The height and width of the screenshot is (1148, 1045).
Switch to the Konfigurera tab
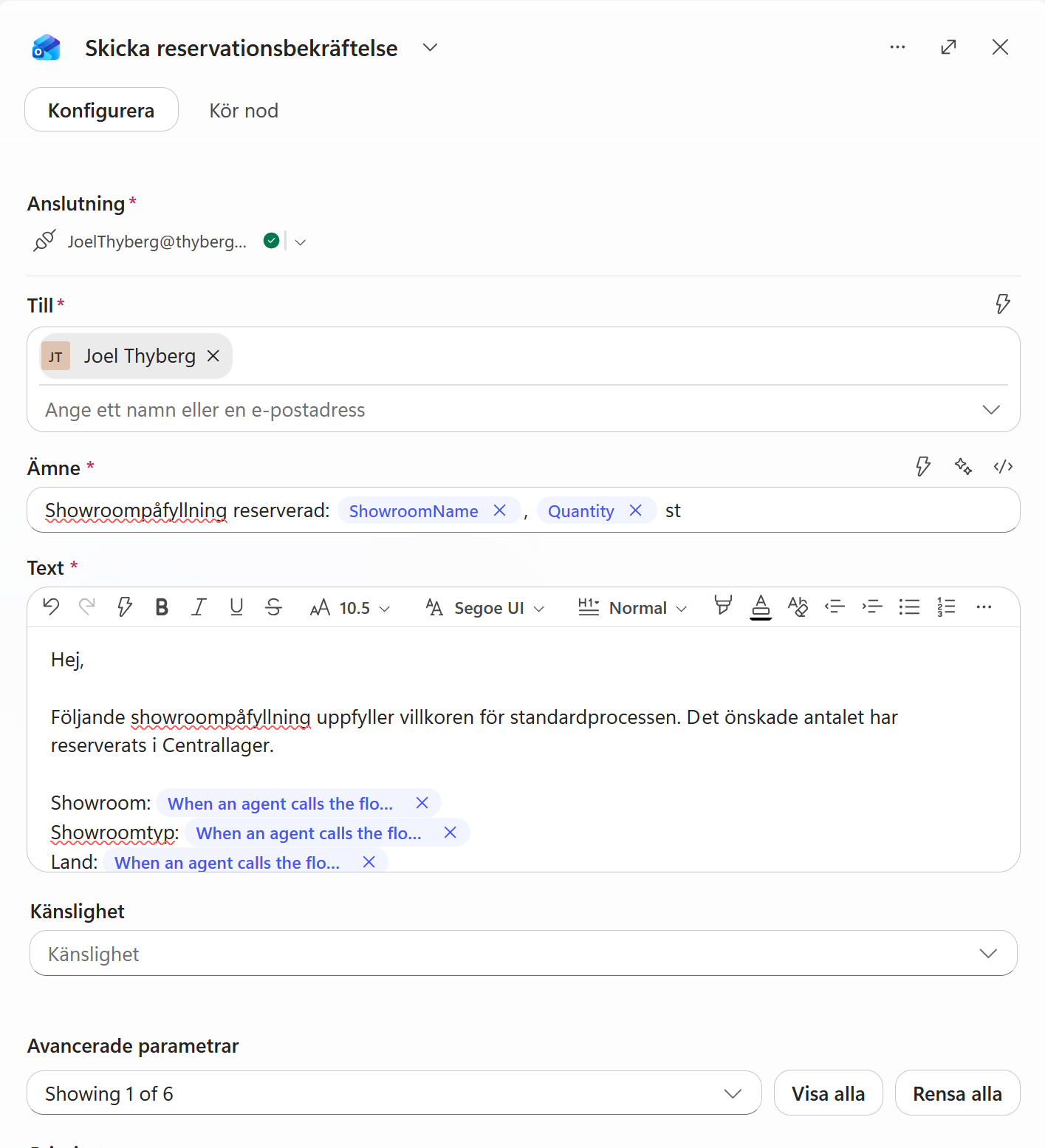coord(102,110)
